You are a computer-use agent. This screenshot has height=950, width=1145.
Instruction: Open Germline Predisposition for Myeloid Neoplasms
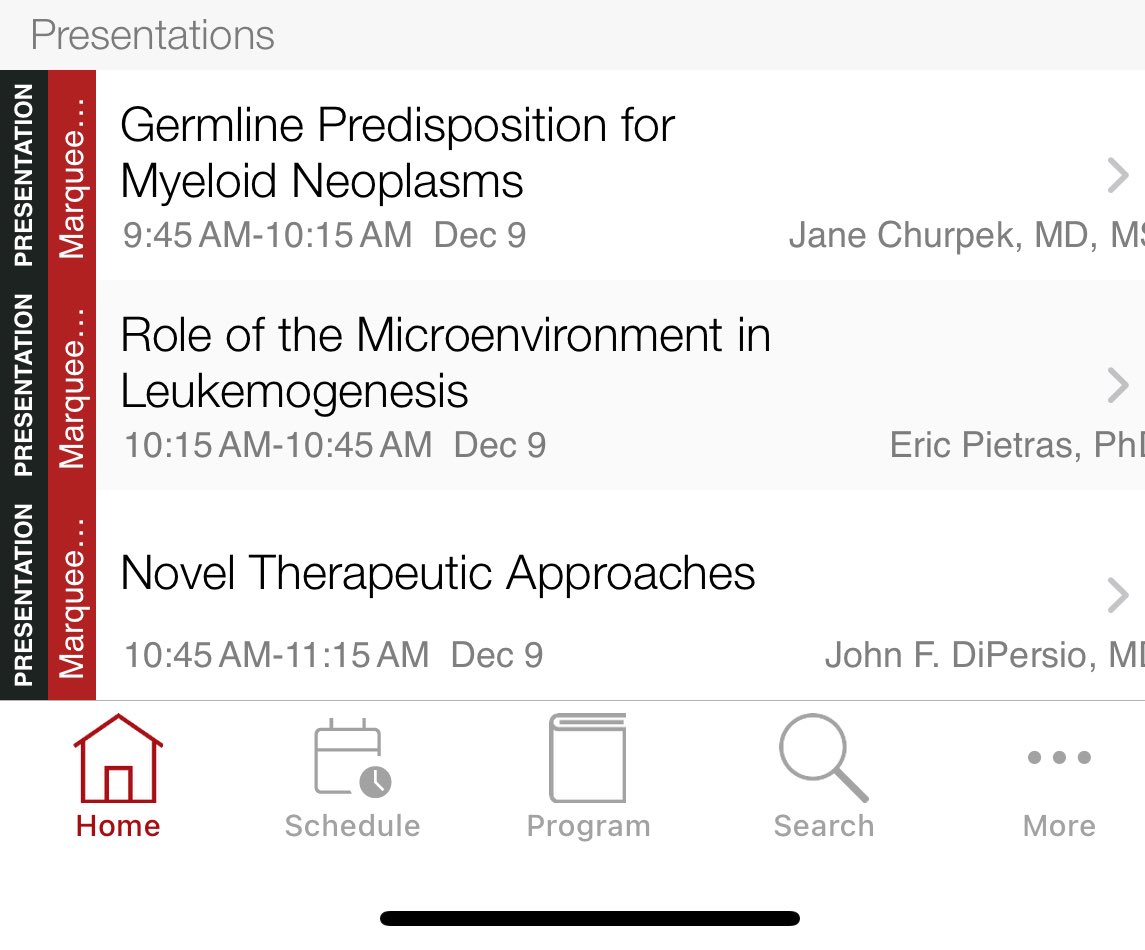click(x=397, y=153)
